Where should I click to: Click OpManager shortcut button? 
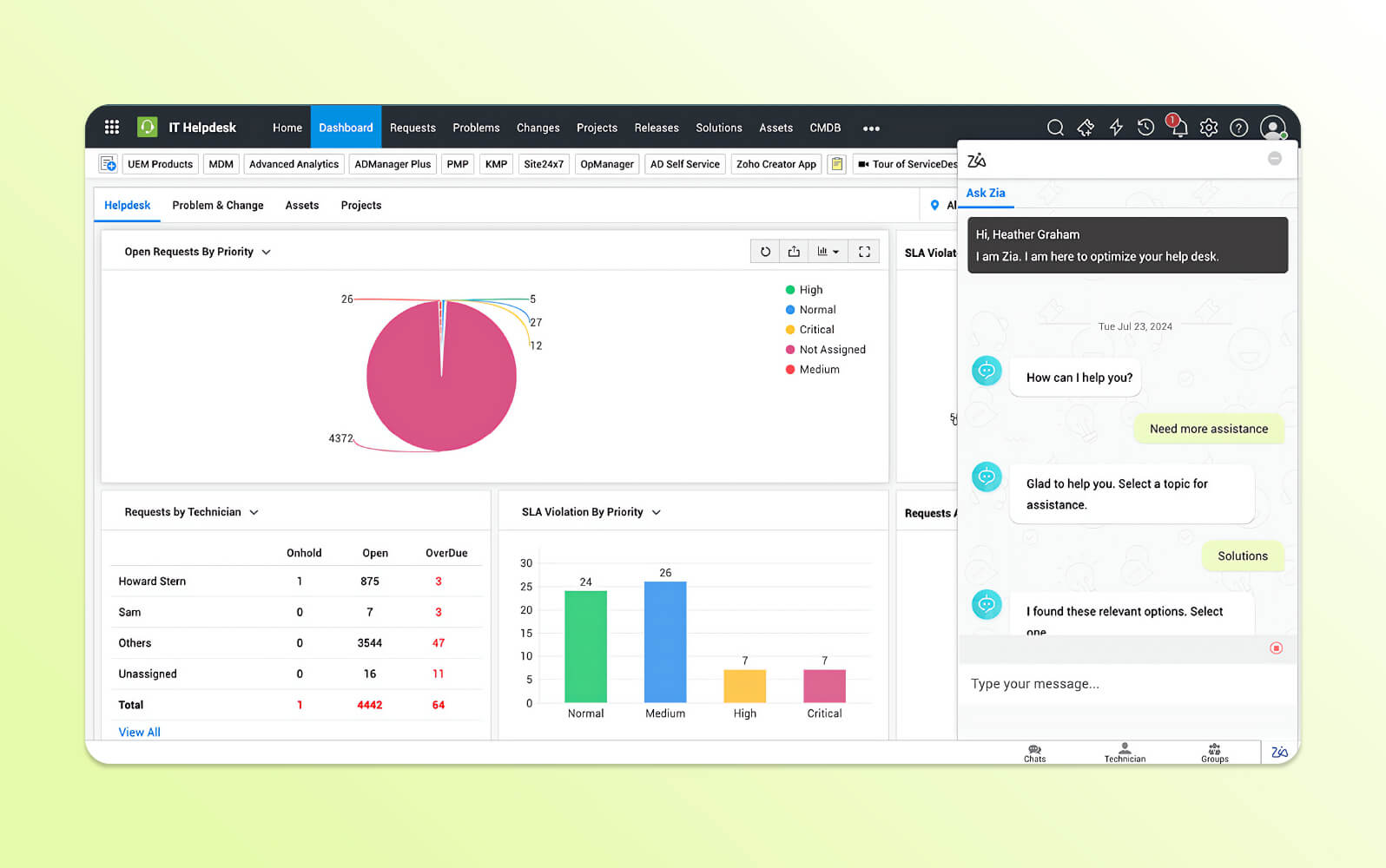[607, 164]
